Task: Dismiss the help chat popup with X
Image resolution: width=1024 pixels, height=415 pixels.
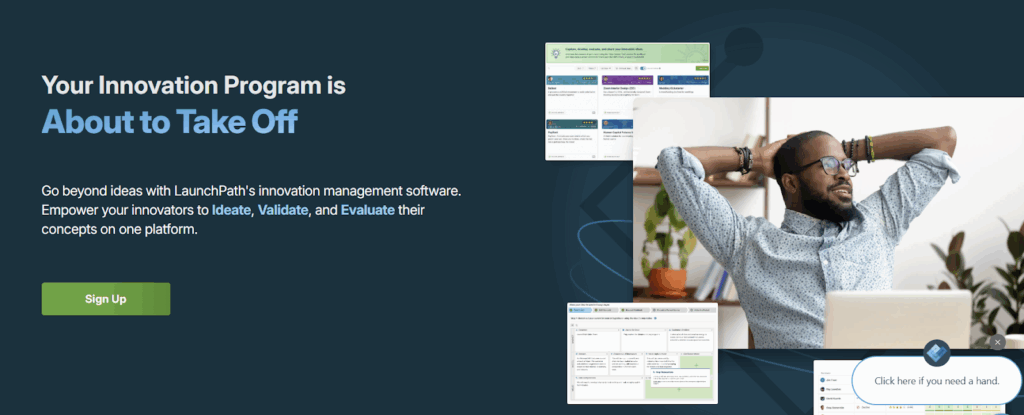Action: click(996, 342)
